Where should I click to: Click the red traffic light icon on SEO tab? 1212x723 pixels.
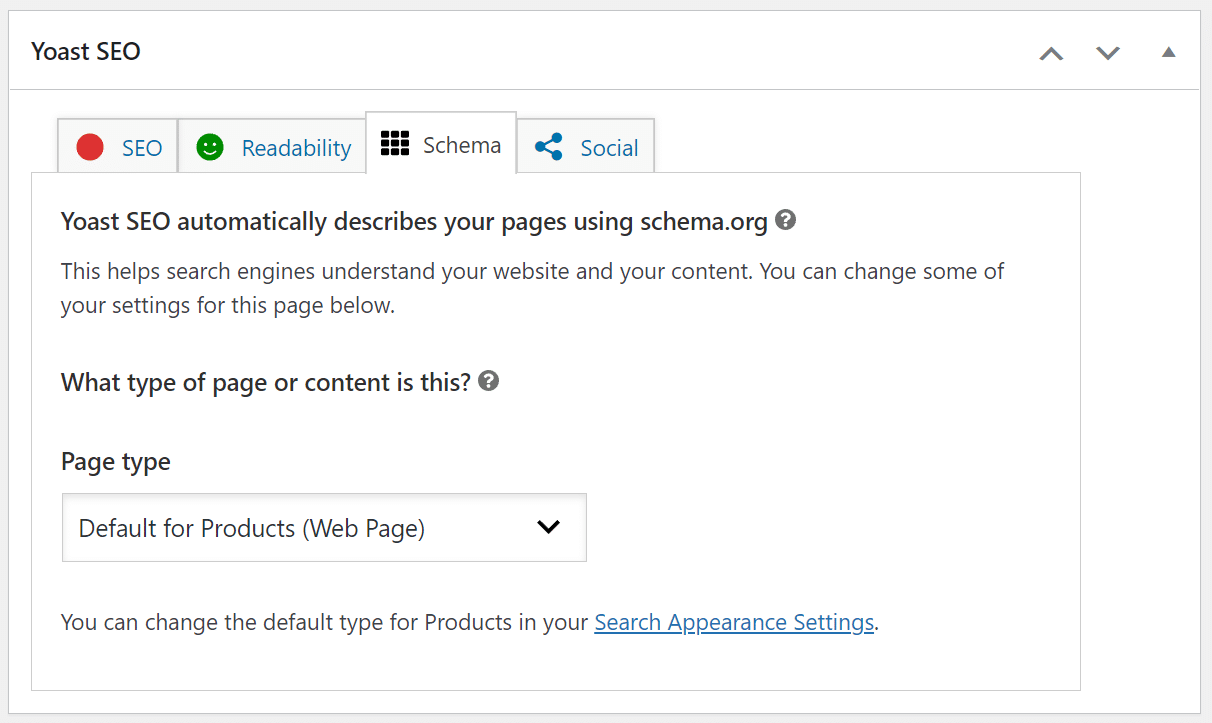(90, 146)
